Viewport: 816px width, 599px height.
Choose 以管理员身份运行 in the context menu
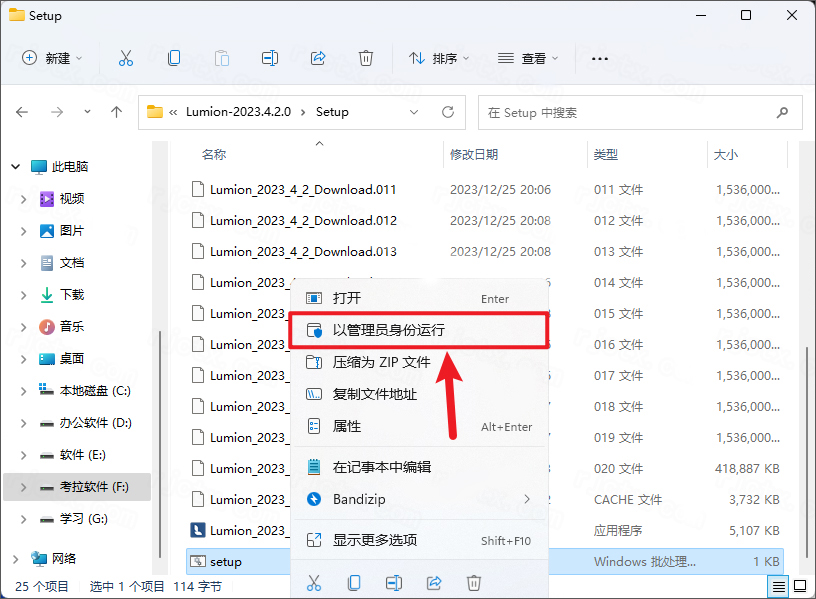point(419,330)
